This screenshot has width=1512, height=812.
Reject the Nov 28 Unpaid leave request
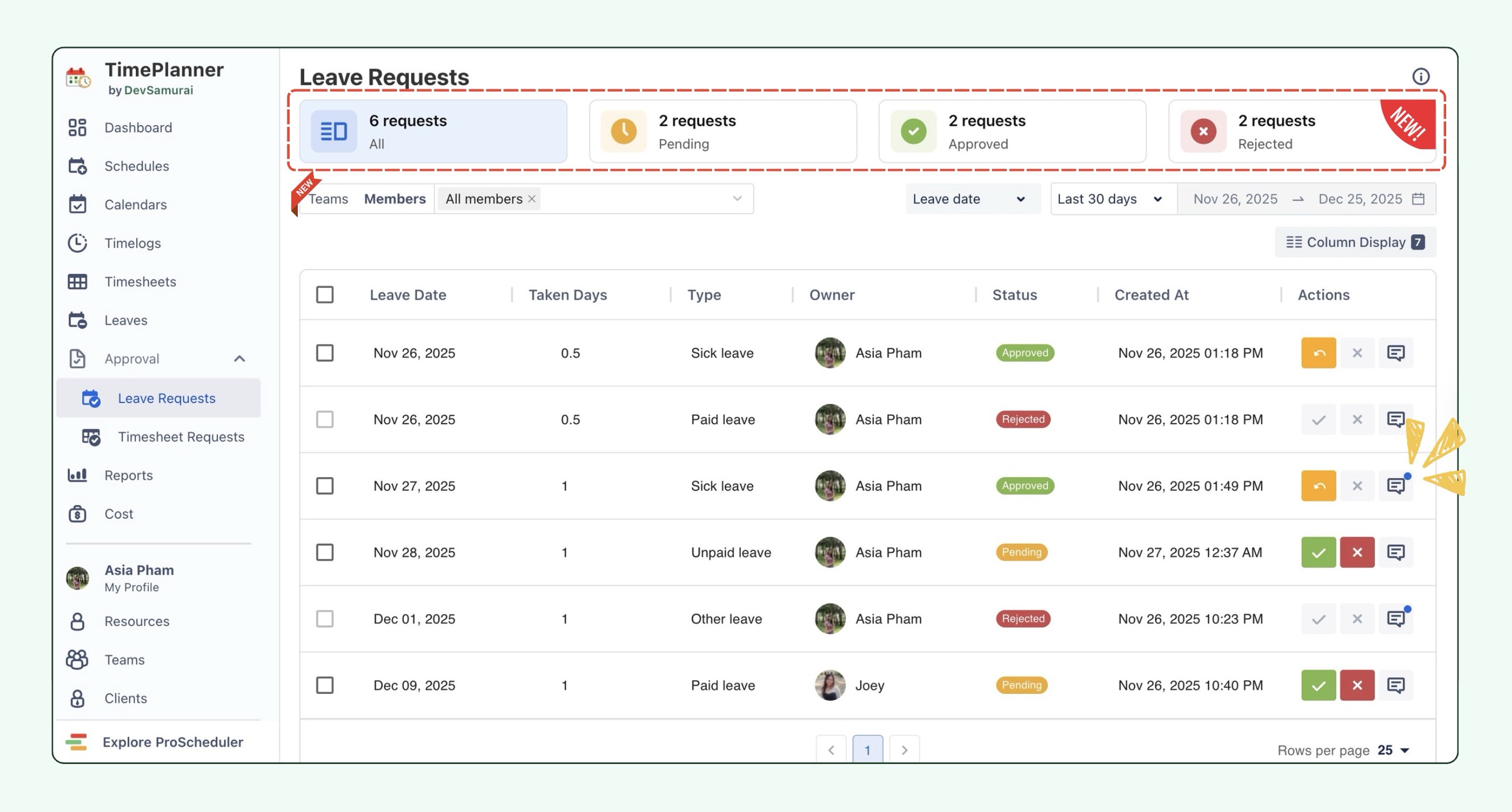1357,552
